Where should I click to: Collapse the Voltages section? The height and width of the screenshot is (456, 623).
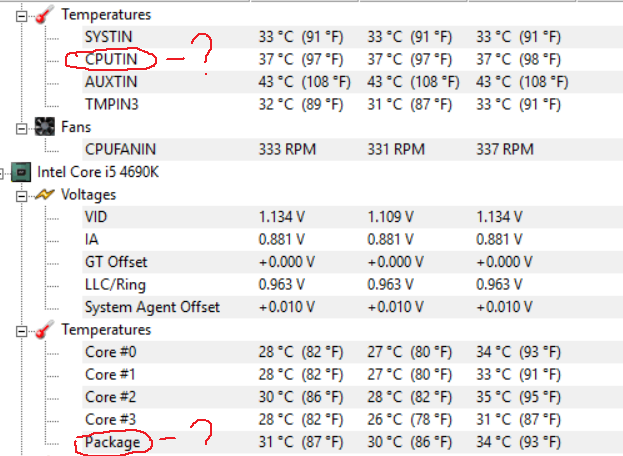[x=22, y=195]
